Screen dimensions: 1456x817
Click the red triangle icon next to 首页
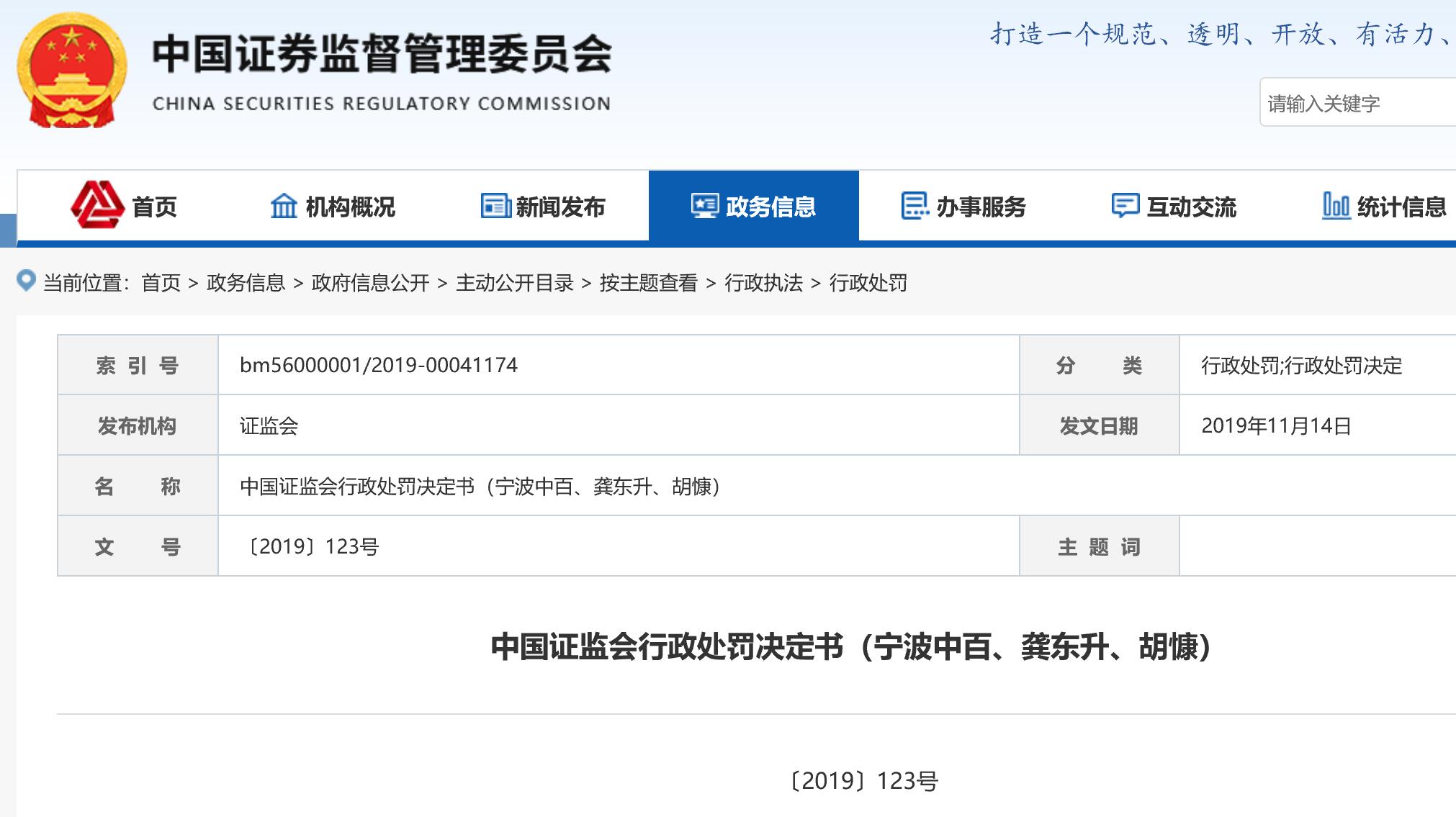(x=96, y=206)
